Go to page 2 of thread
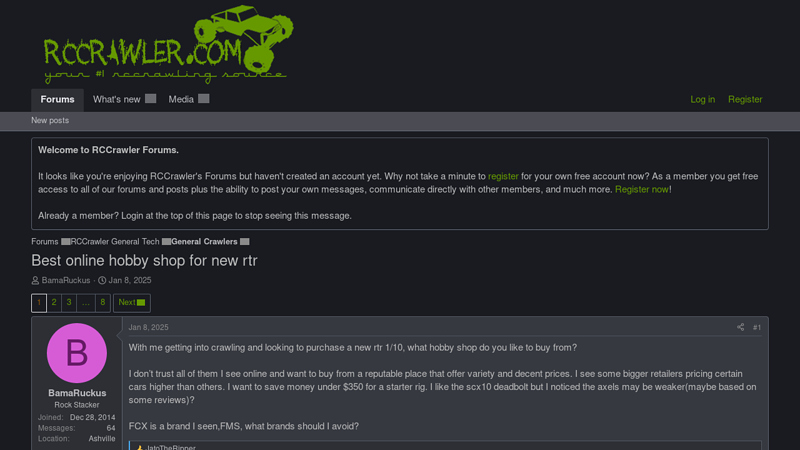This screenshot has width=800, height=450. 54,302
